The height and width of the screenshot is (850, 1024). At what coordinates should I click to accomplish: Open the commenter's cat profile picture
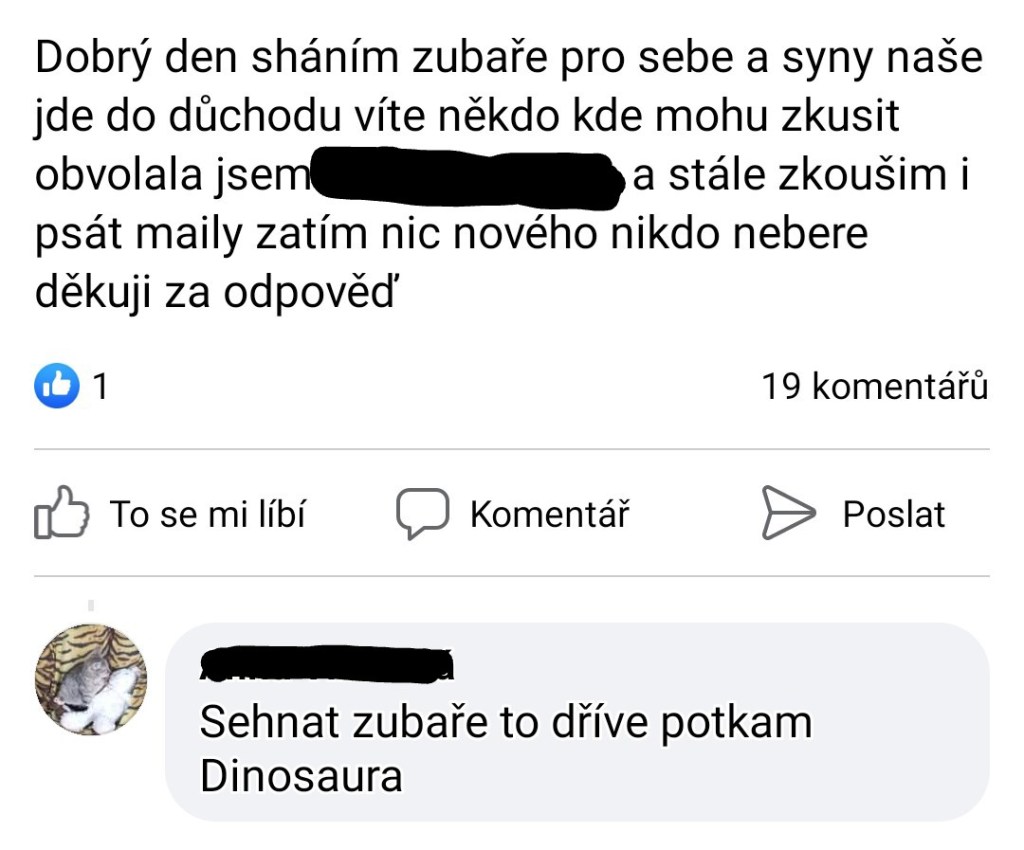(91, 680)
